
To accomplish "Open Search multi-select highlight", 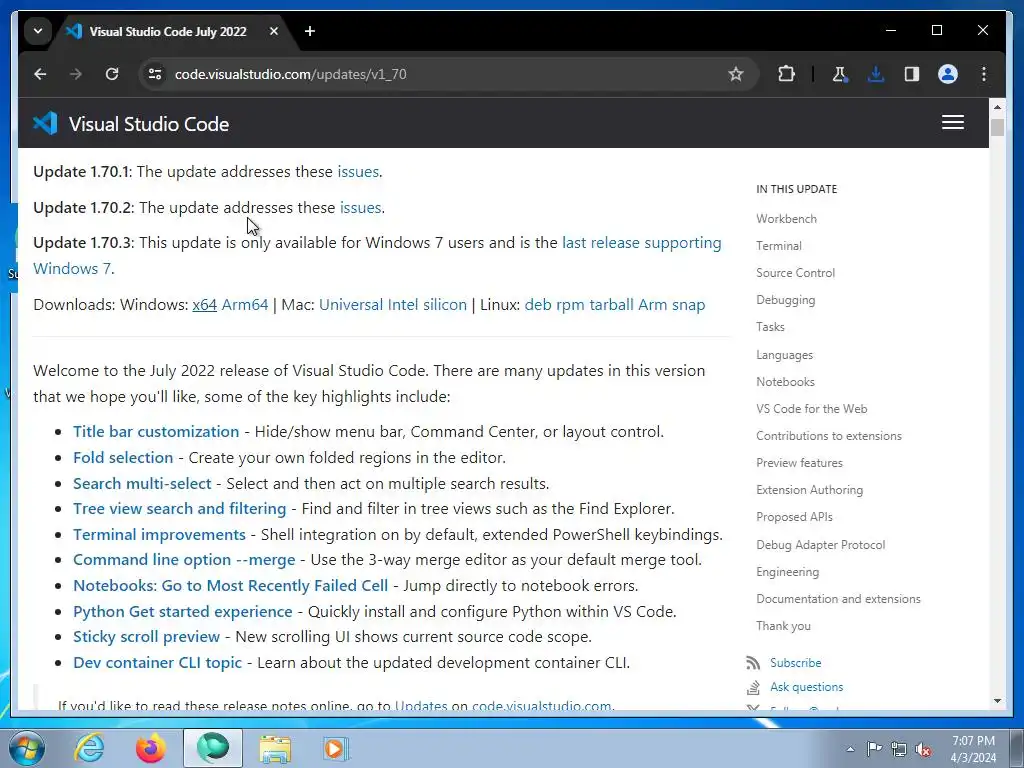I will pyautogui.click(x=142, y=483).
